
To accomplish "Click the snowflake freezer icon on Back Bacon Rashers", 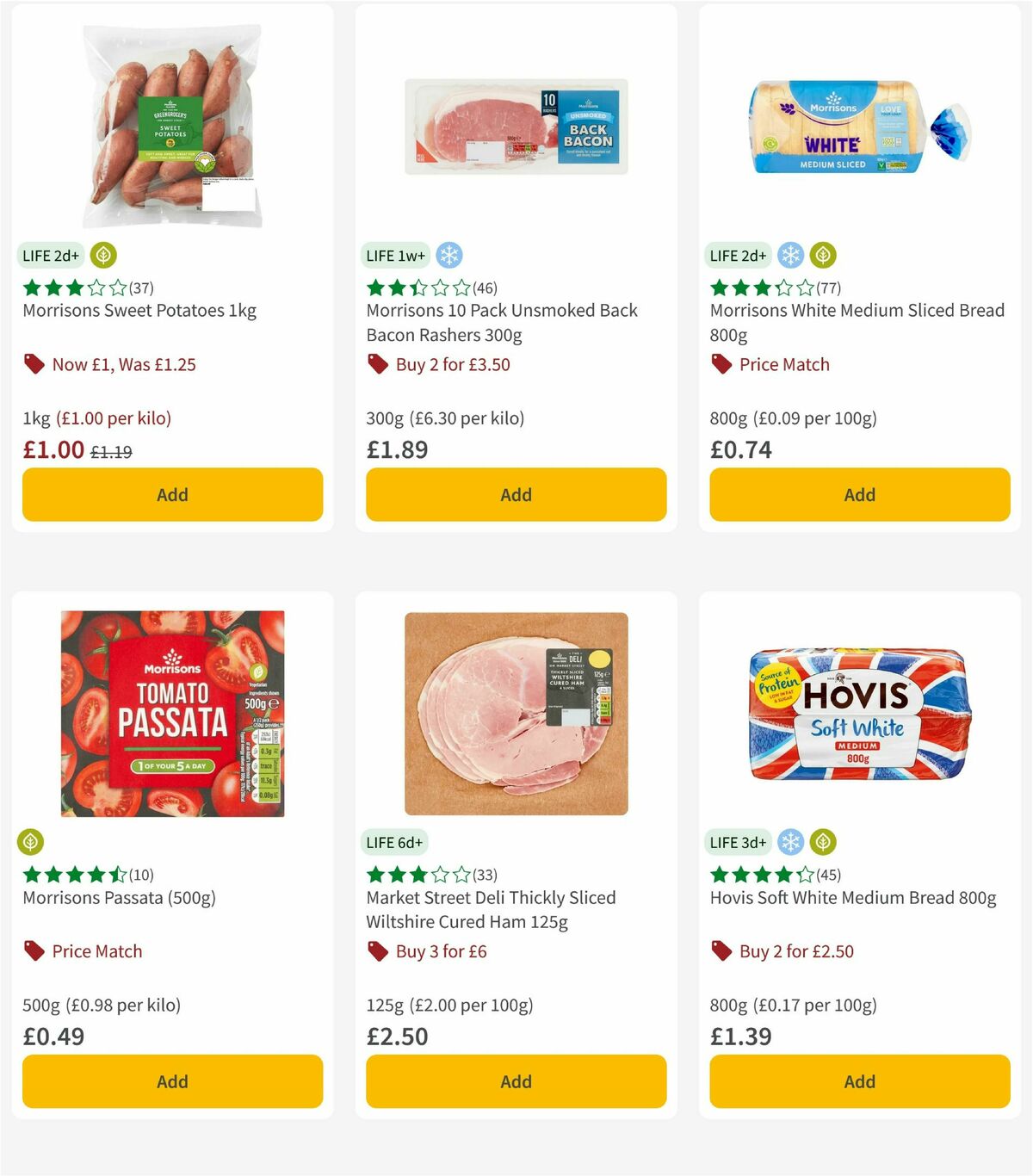I will pos(448,255).
